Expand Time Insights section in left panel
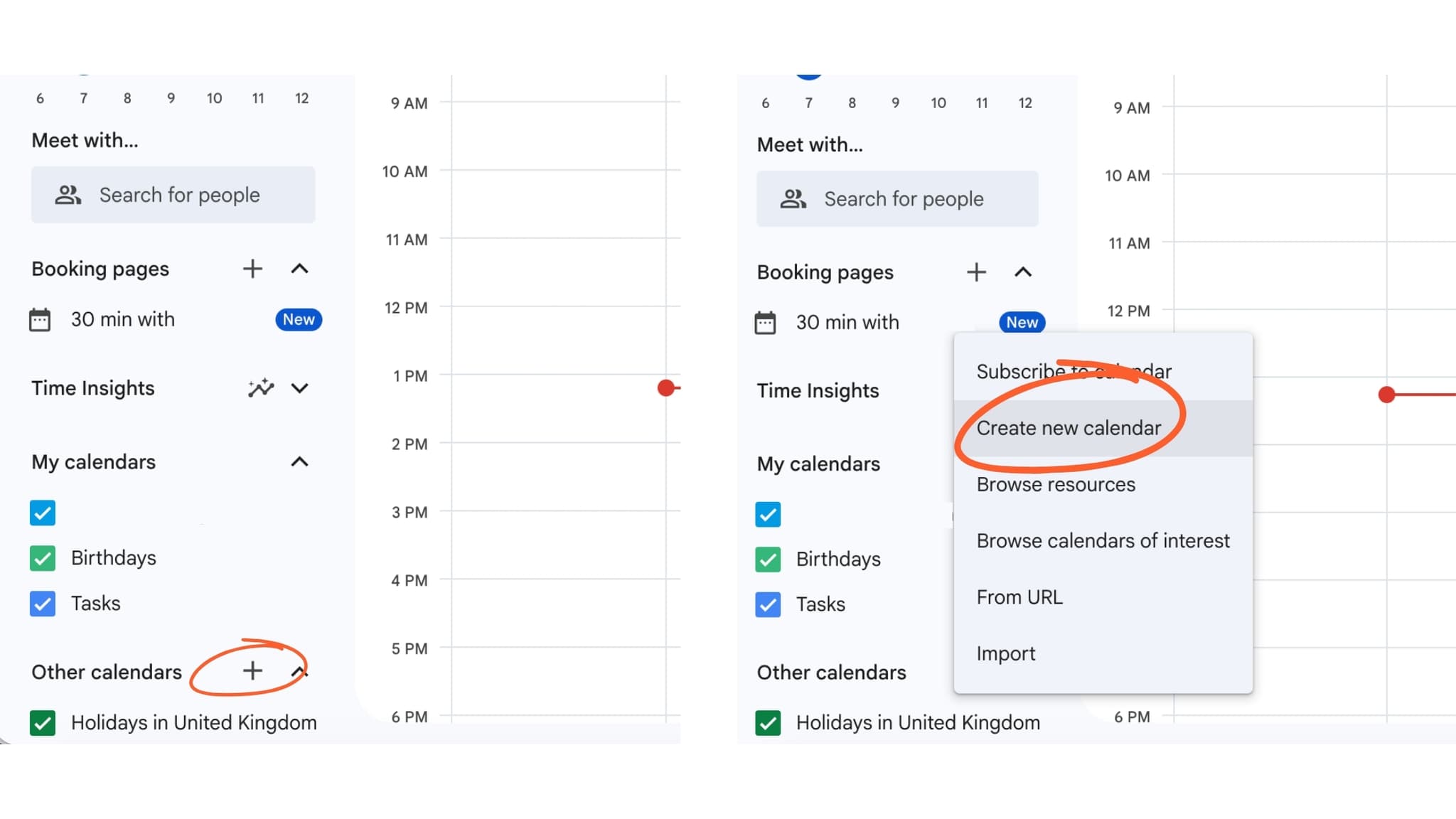Image resolution: width=1456 pixels, height=819 pixels. tap(300, 388)
